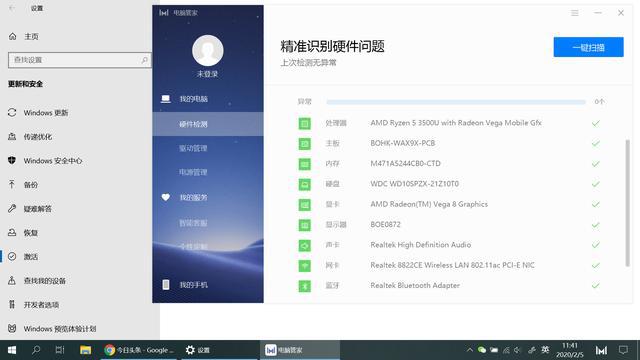
Task: Click the 查找设置 search field
Action: point(80,60)
